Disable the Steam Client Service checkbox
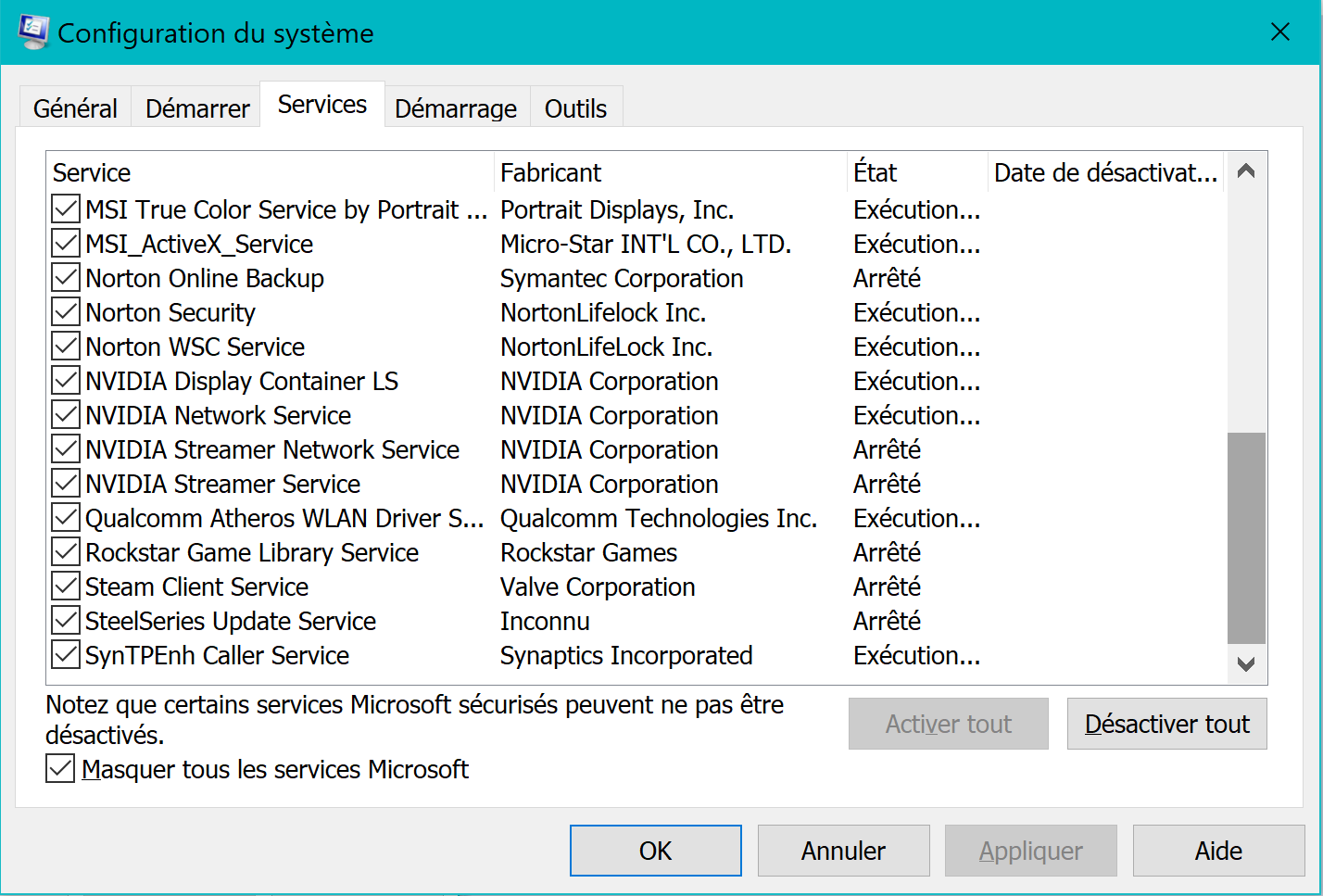This screenshot has height=896, width=1323. point(66,587)
